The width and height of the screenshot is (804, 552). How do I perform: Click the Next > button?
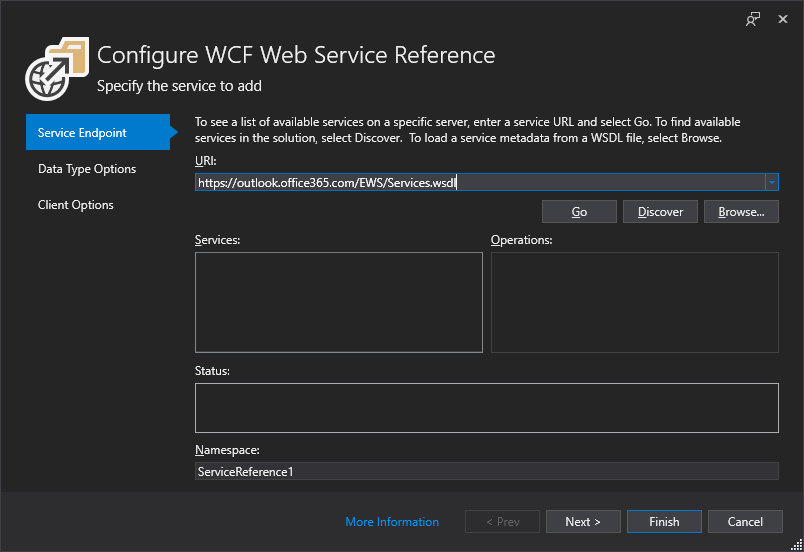[x=583, y=521]
